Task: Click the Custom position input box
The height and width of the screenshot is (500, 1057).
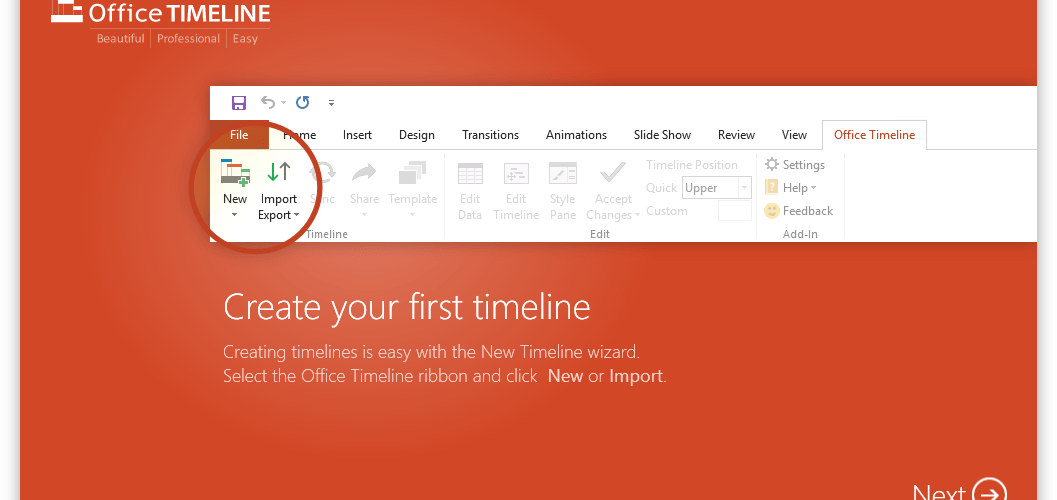Action: point(735,211)
